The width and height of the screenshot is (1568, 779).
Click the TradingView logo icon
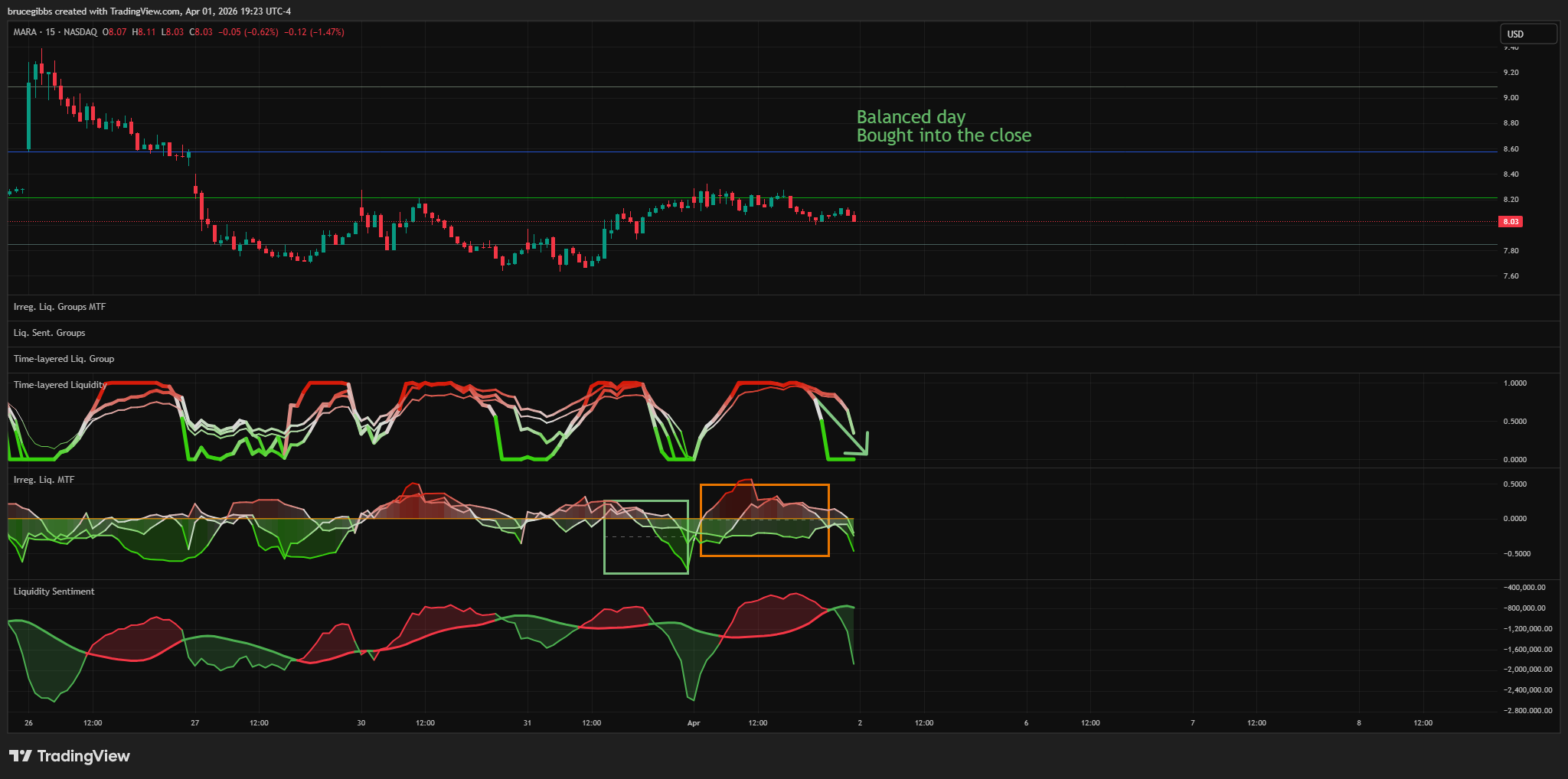point(20,756)
